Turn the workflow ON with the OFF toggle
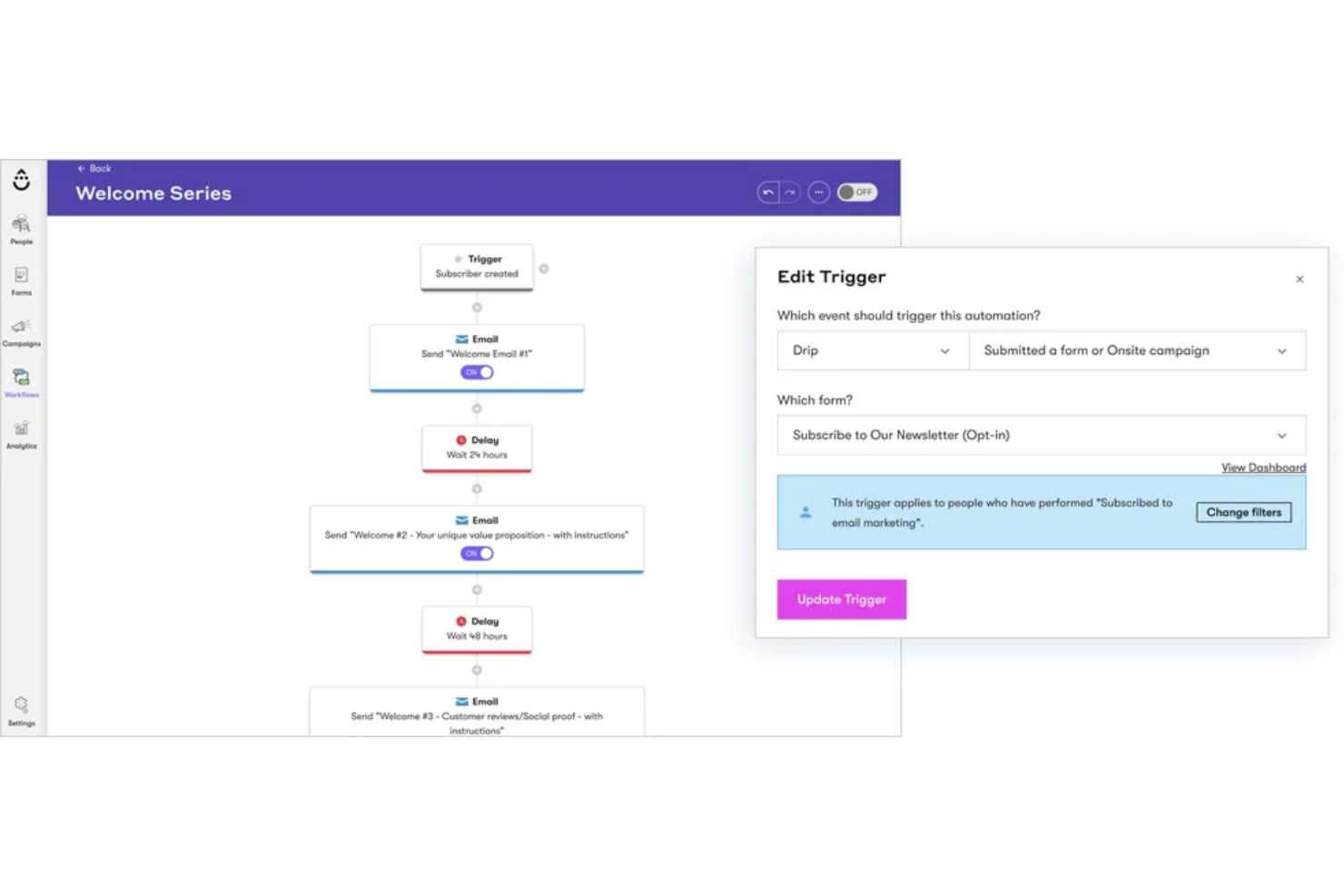1344x896 pixels. 857,192
